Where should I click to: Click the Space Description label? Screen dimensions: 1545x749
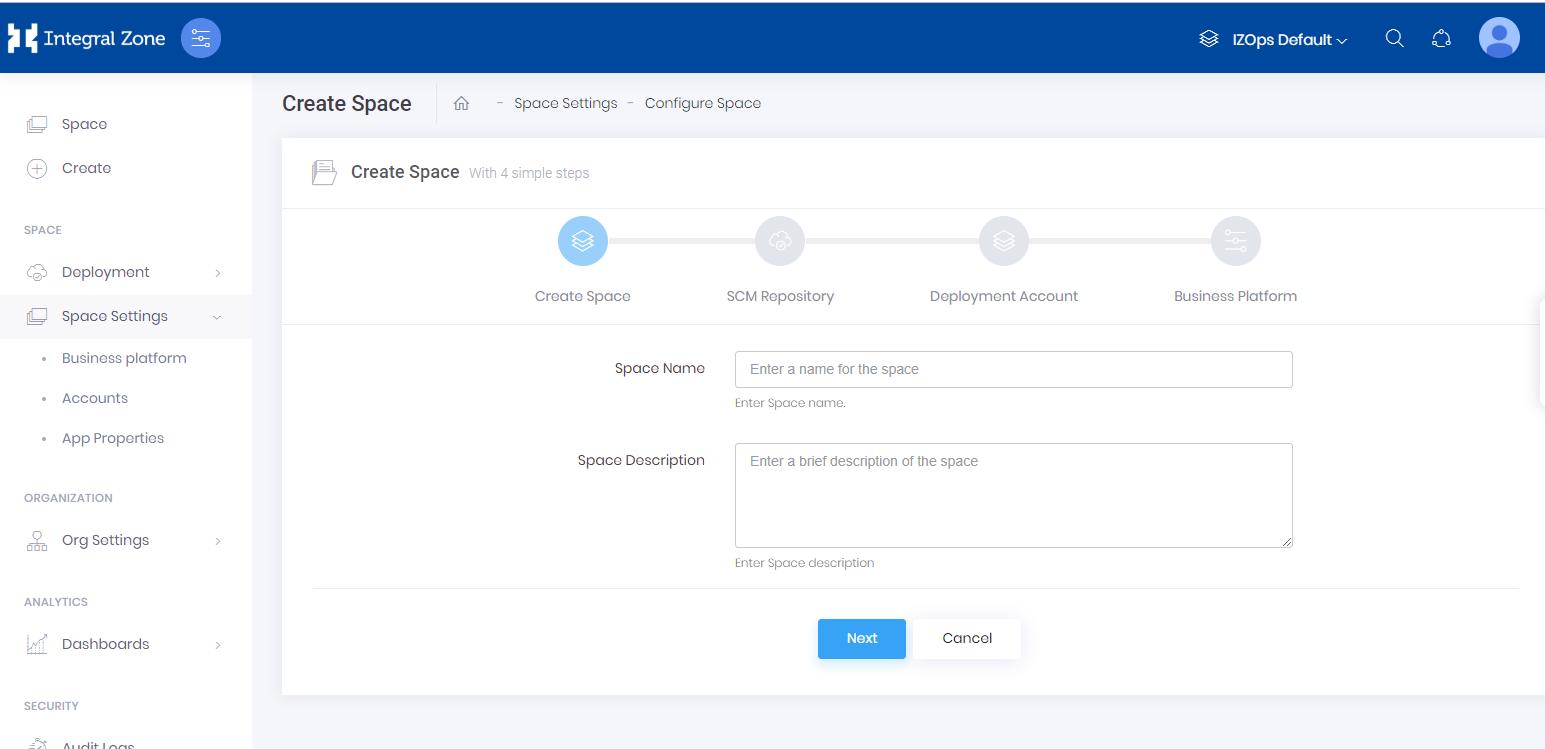click(641, 460)
